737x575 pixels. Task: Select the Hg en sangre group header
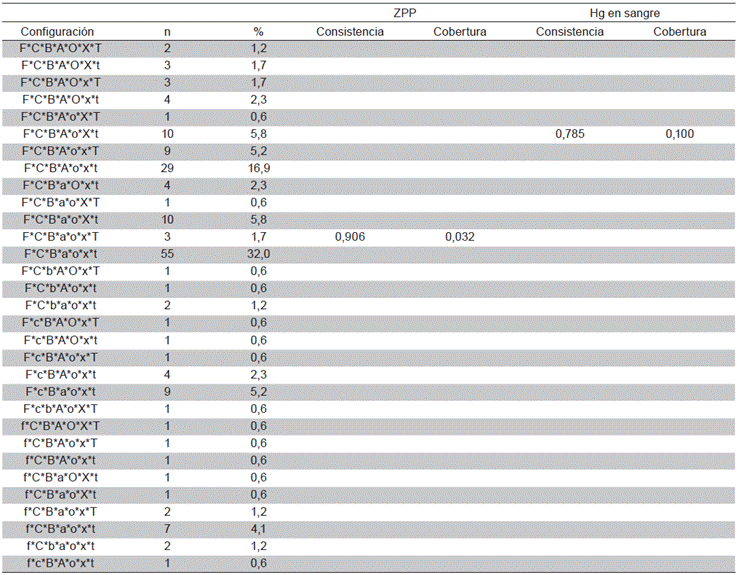pyautogui.click(x=625, y=12)
